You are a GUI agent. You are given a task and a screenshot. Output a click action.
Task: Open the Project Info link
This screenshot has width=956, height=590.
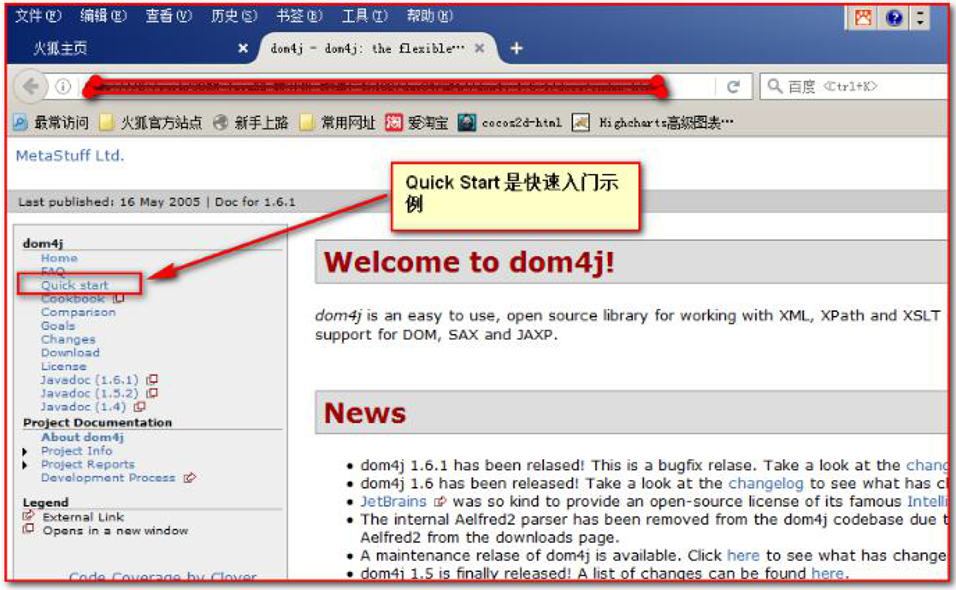click(x=76, y=451)
